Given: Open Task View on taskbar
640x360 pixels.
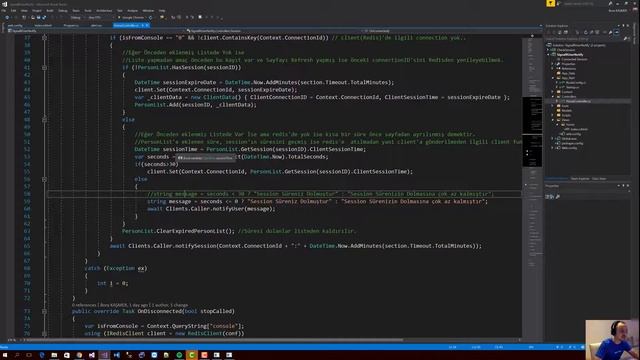Looking at the screenshot, I should [x=29, y=355].
